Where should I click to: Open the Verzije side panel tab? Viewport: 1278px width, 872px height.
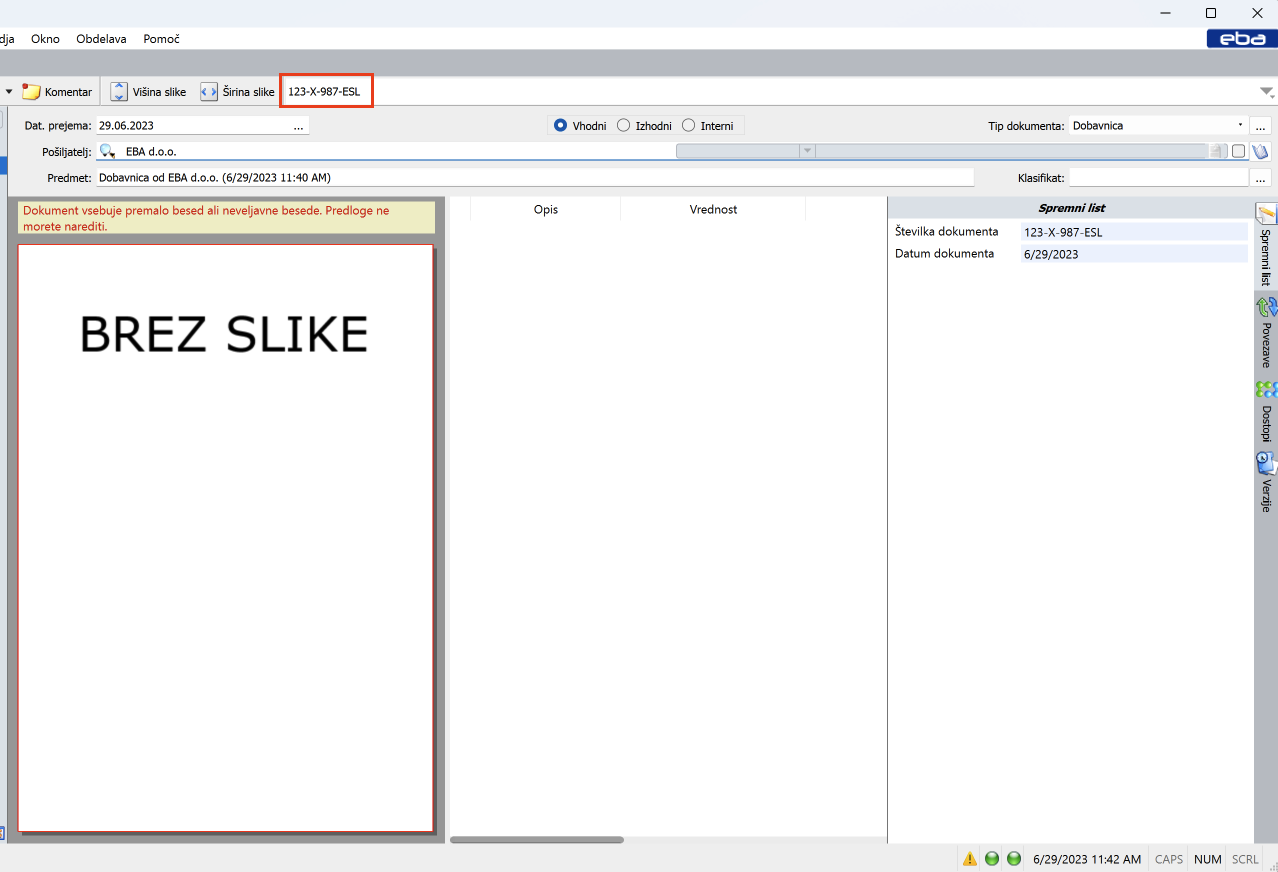tap(1266, 483)
